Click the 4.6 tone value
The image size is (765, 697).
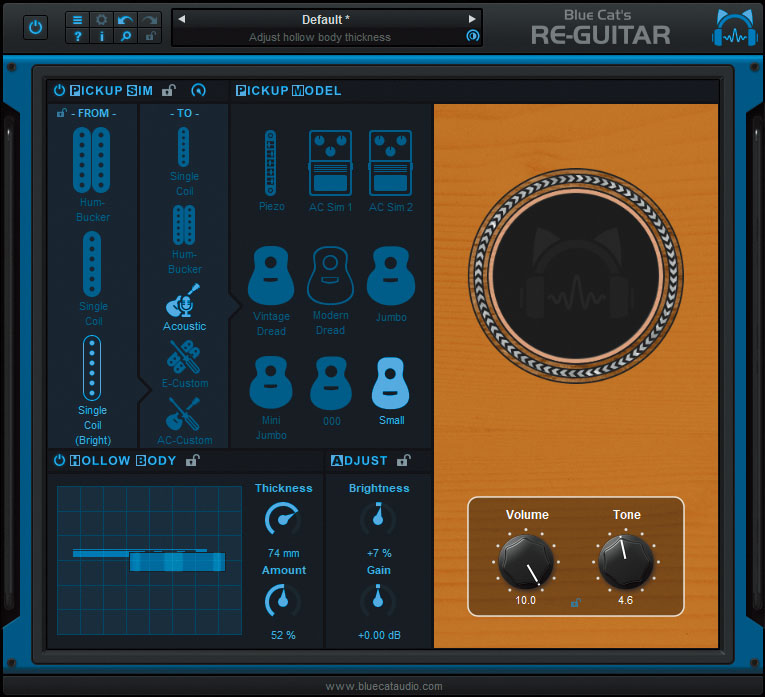[625, 600]
